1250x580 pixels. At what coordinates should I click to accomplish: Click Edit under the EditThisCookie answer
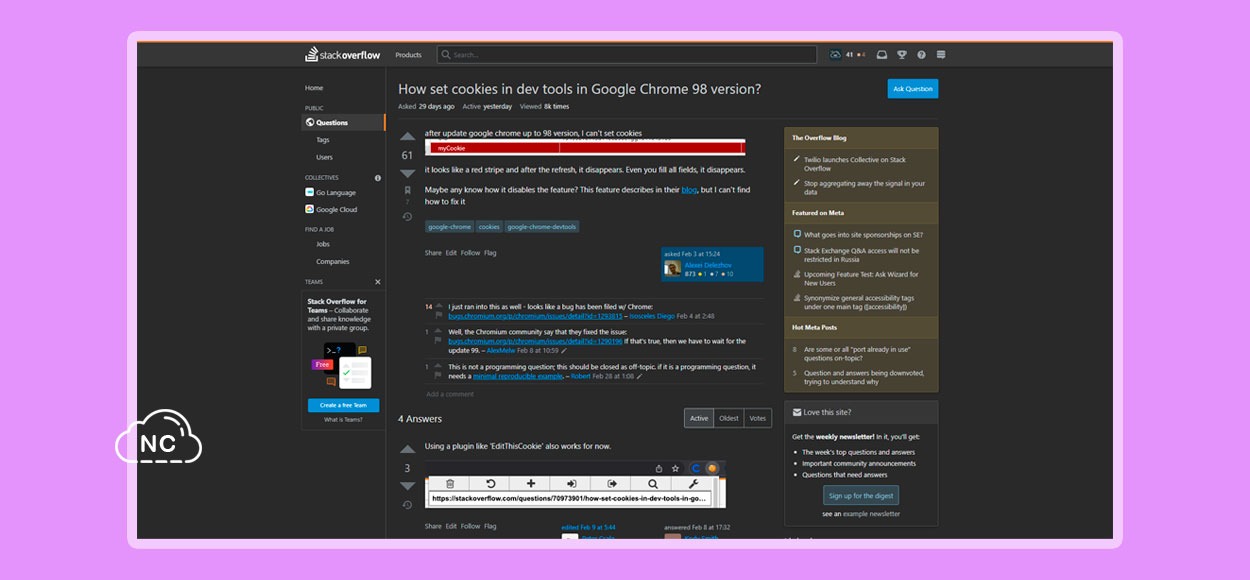tap(451, 526)
